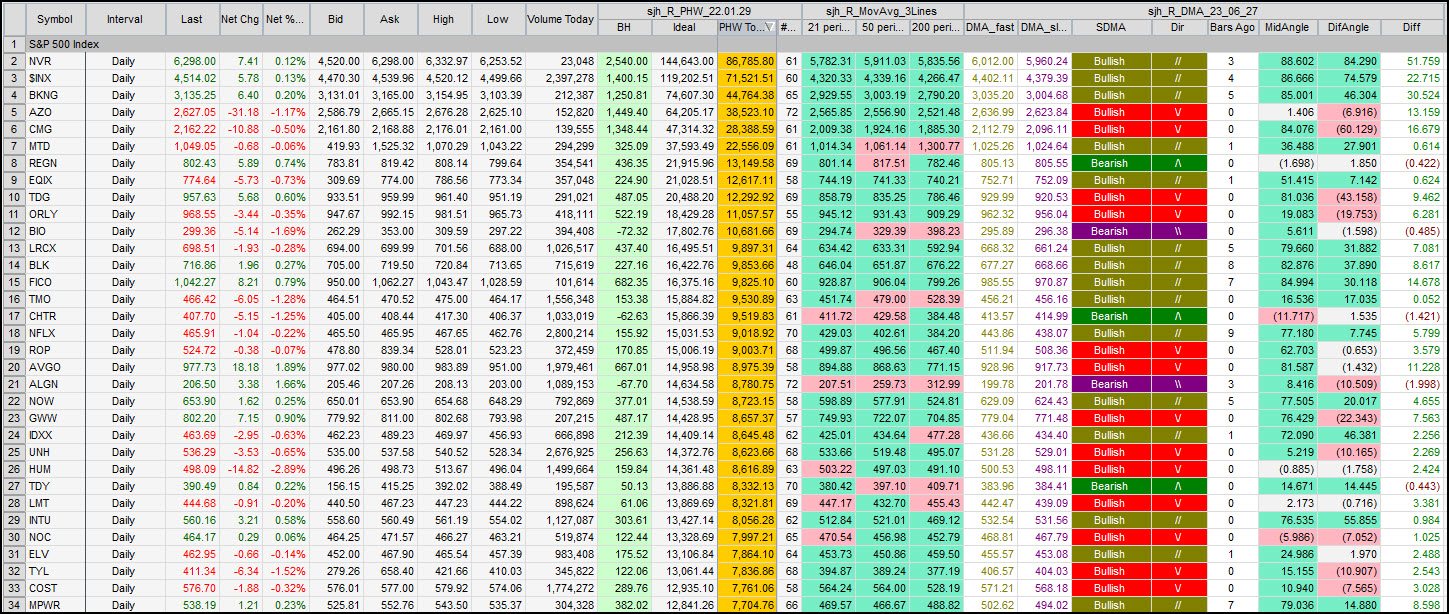Select the COST symbol cell

click(x=55, y=588)
